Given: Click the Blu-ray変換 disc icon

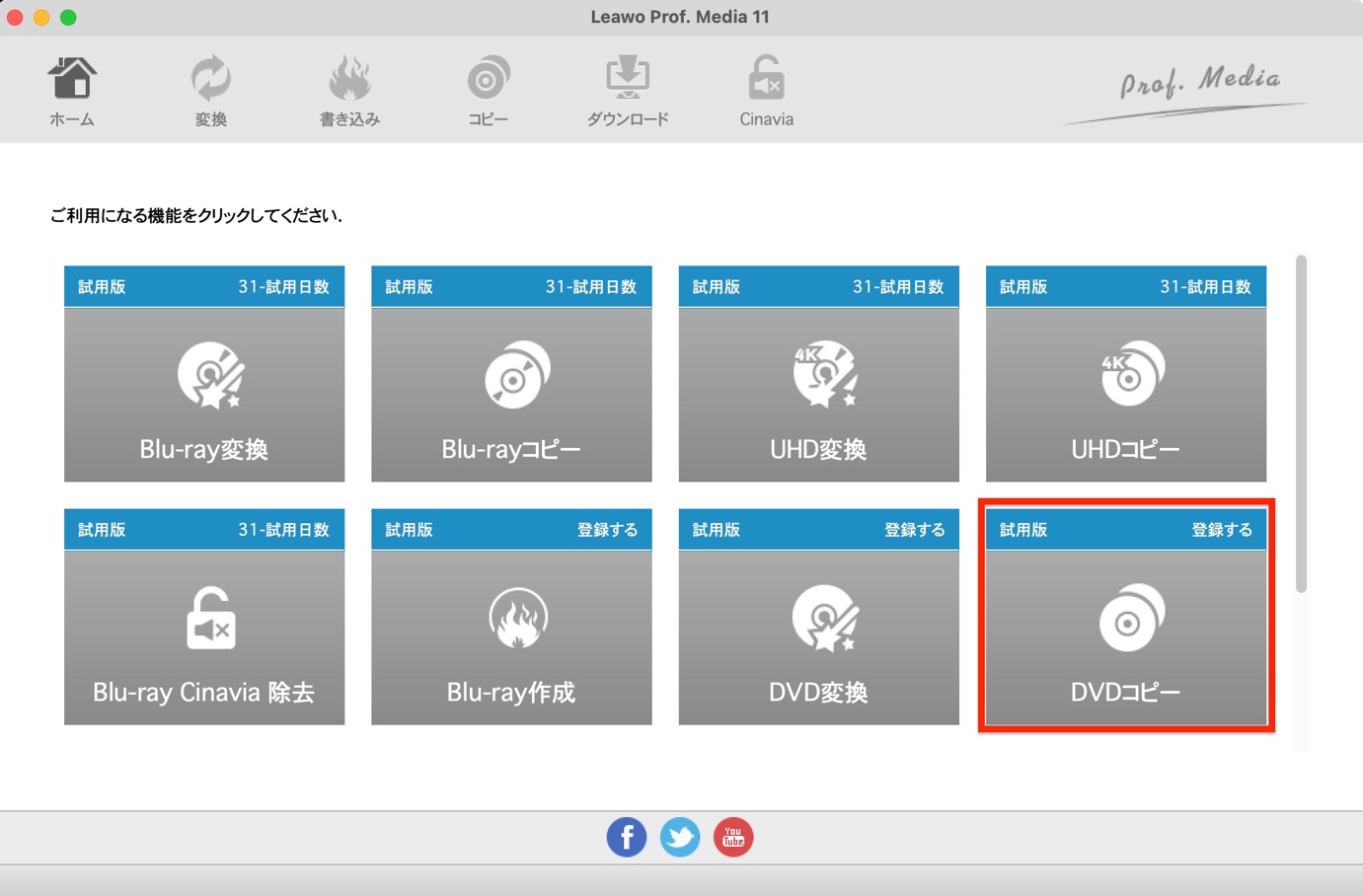Looking at the screenshot, I should (210, 375).
